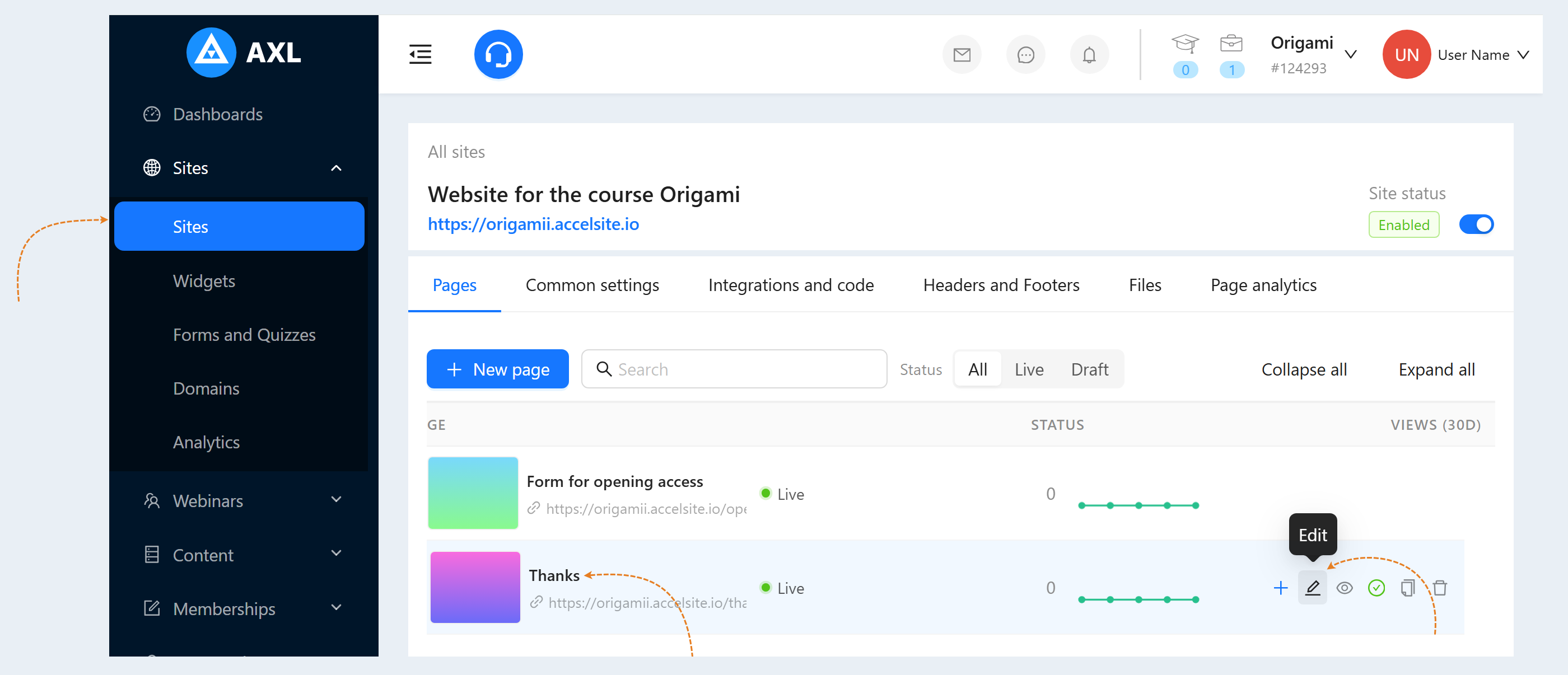Click the VIEWS (30D) column header
Image resolution: width=1568 pixels, height=675 pixels.
[1435, 424]
